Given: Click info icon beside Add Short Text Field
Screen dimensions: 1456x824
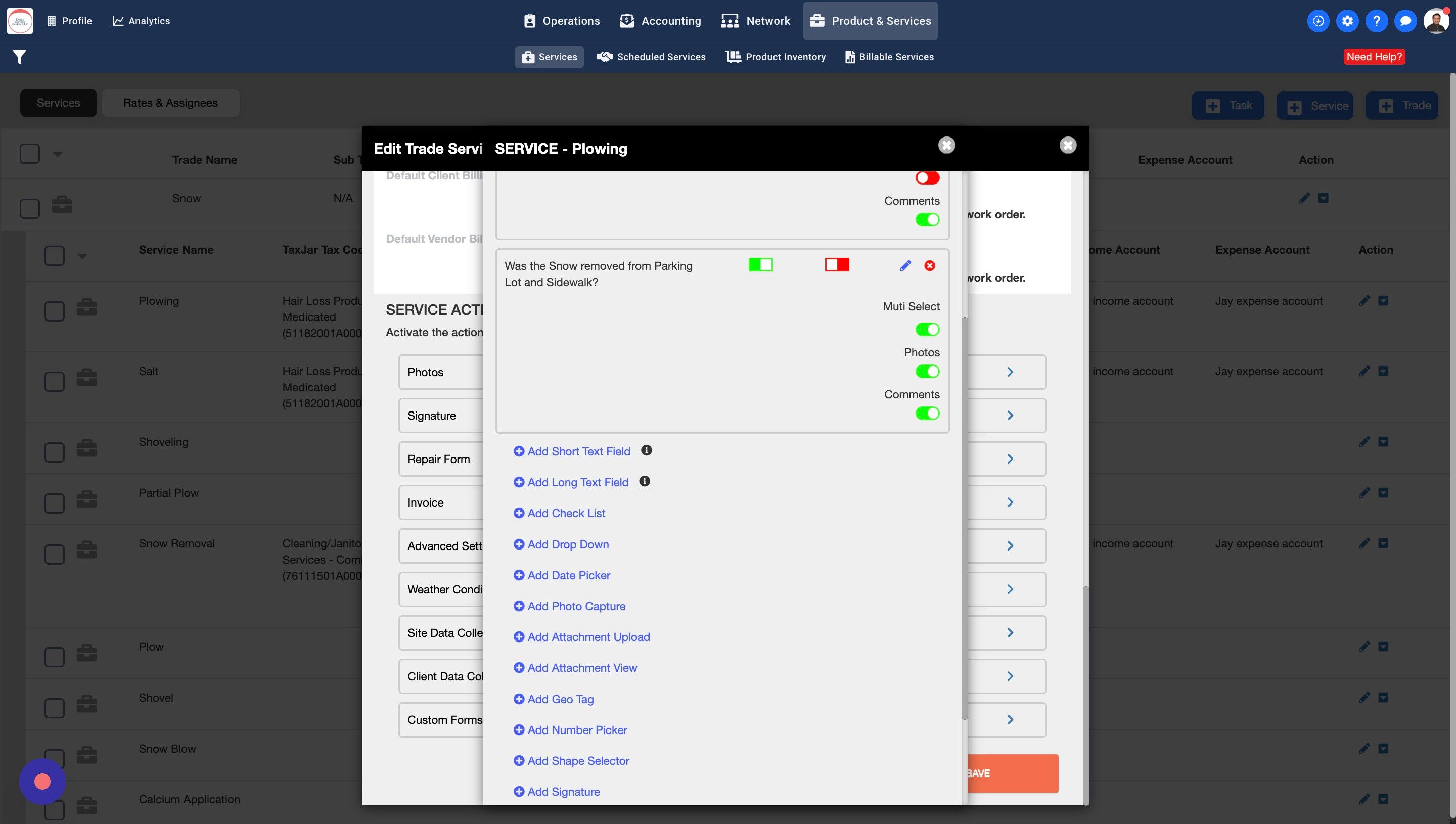Looking at the screenshot, I should [646, 450].
